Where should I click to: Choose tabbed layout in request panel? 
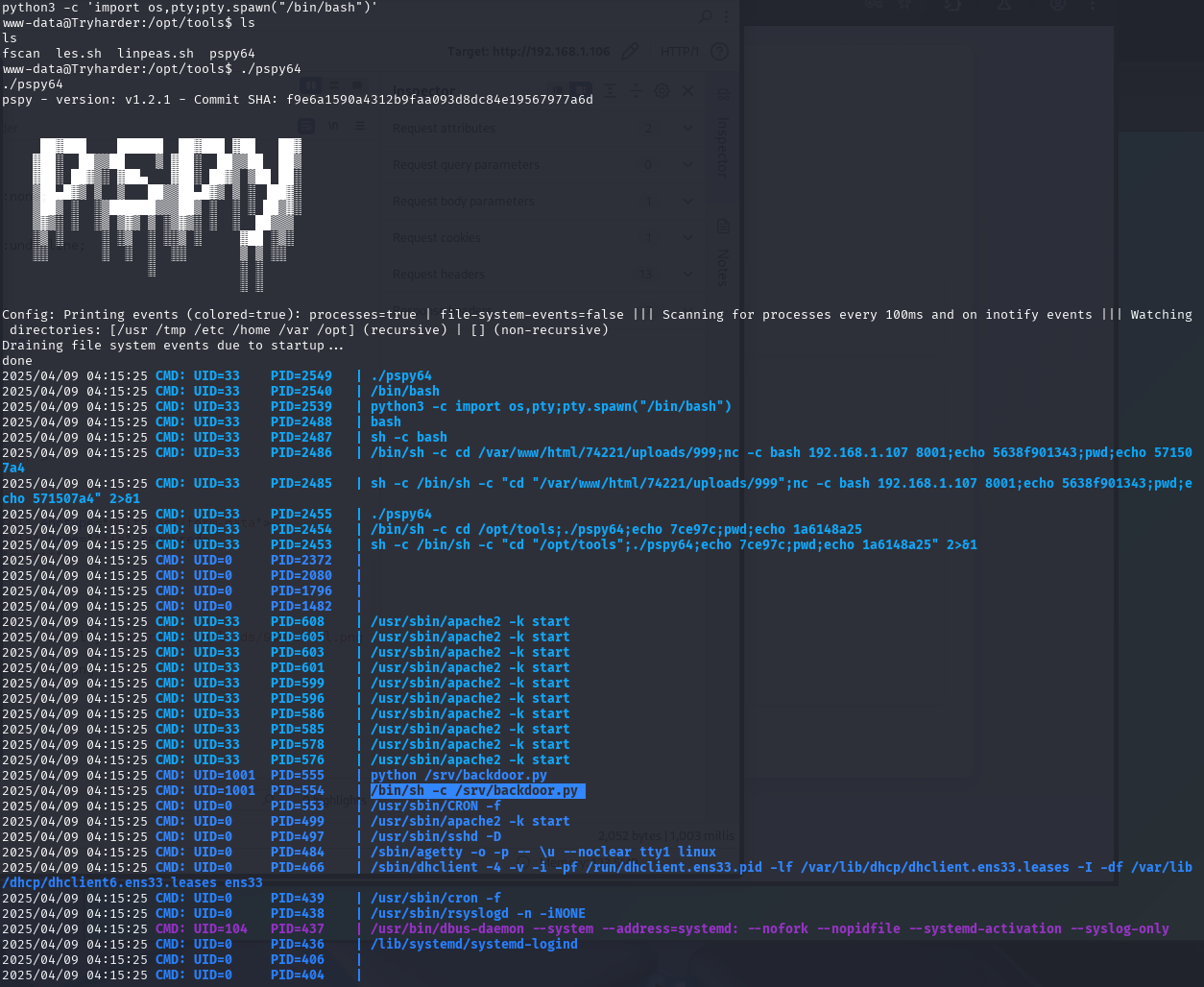point(357,86)
